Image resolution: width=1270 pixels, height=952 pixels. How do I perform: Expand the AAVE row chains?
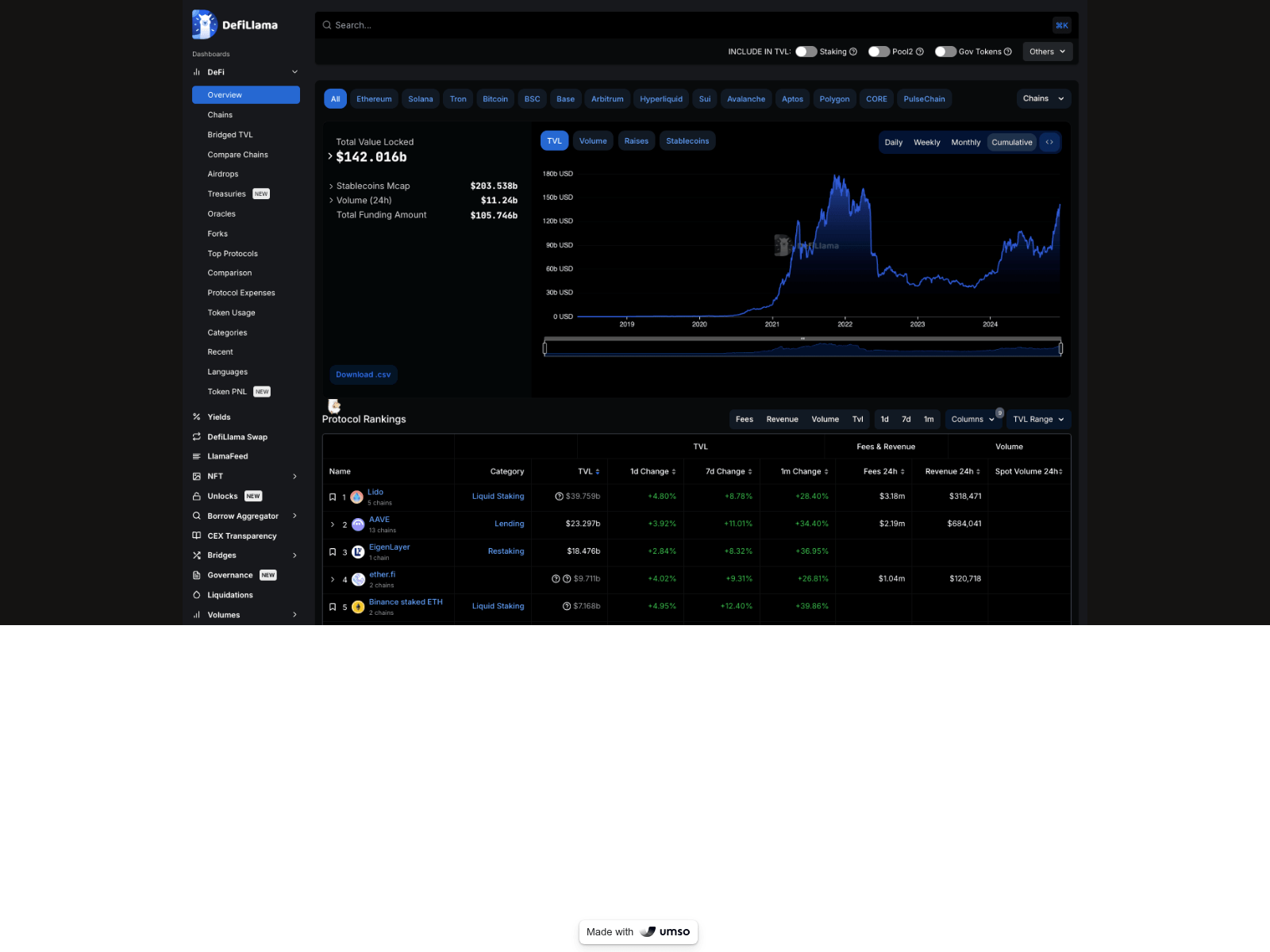click(x=333, y=524)
